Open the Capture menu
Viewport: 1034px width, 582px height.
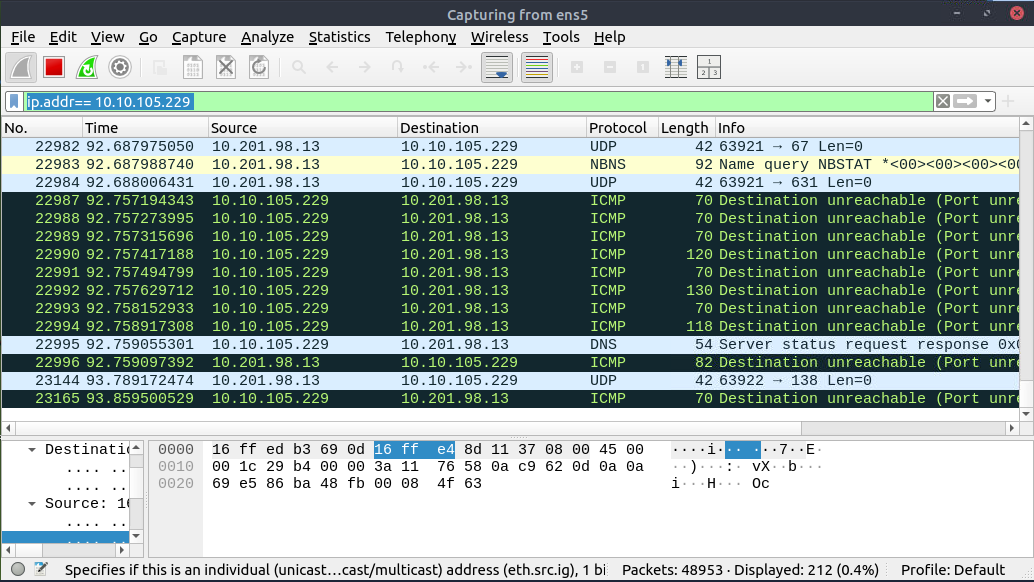(x=199, y=37)
